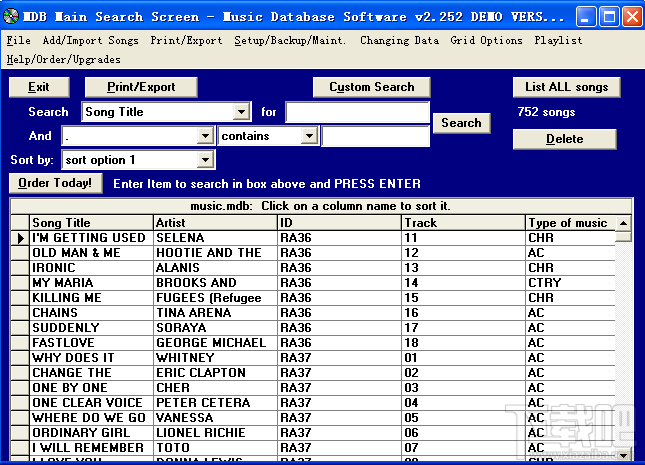Expand the Song Title search field dropdown
Screen dimensions: 645x465
241,112
